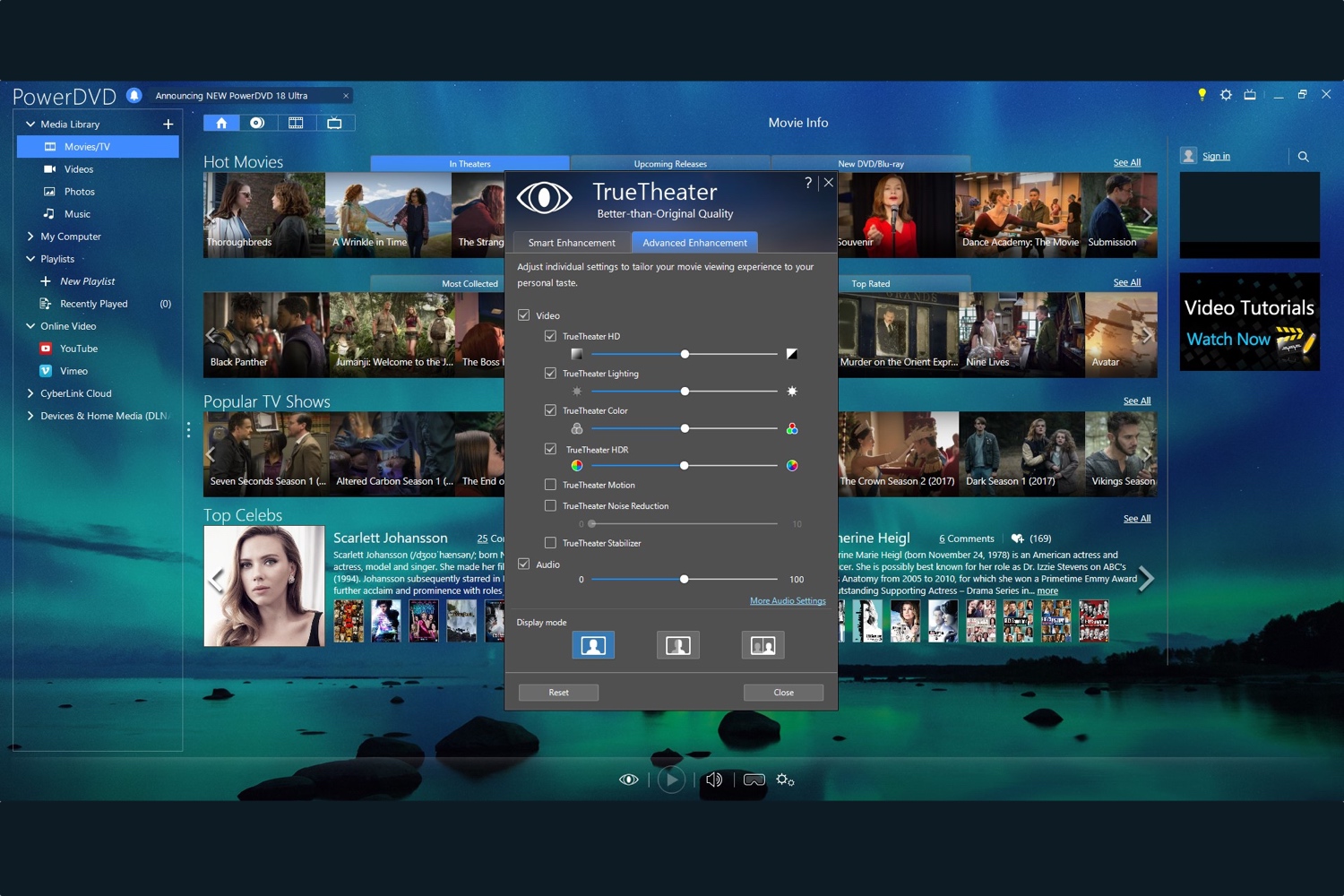The image size is (1344, 896).
Task: Disable TrueTheater Color checkbox
Action: point(550,410)
